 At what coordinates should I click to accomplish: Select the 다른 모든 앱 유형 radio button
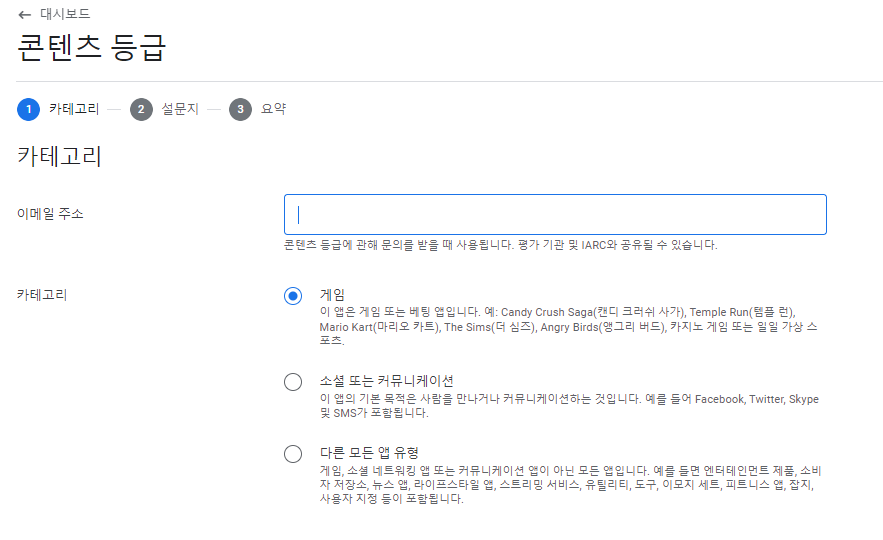click(293, 454)
